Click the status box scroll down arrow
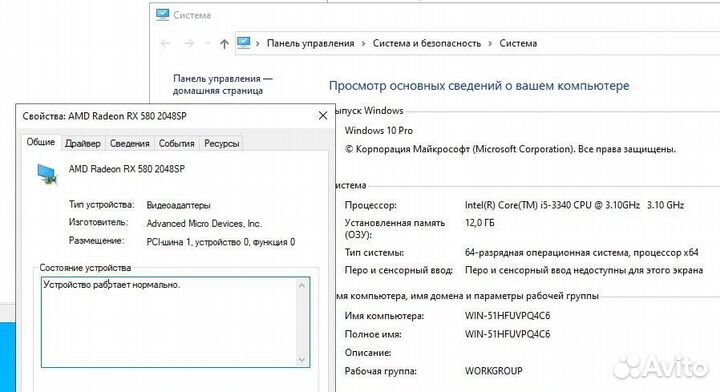Image resolution: width=720 pixels, height=392 pixels. tap(302, 359)
